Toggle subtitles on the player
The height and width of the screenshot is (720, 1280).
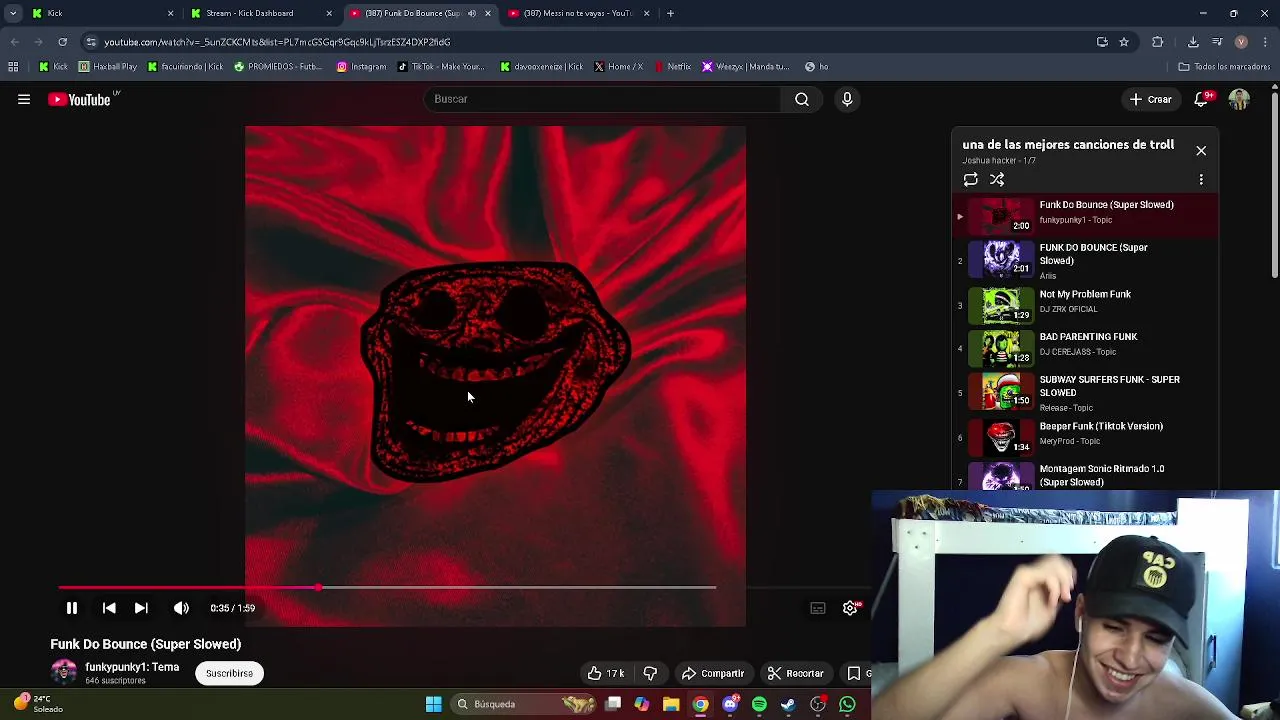[818, 608]
